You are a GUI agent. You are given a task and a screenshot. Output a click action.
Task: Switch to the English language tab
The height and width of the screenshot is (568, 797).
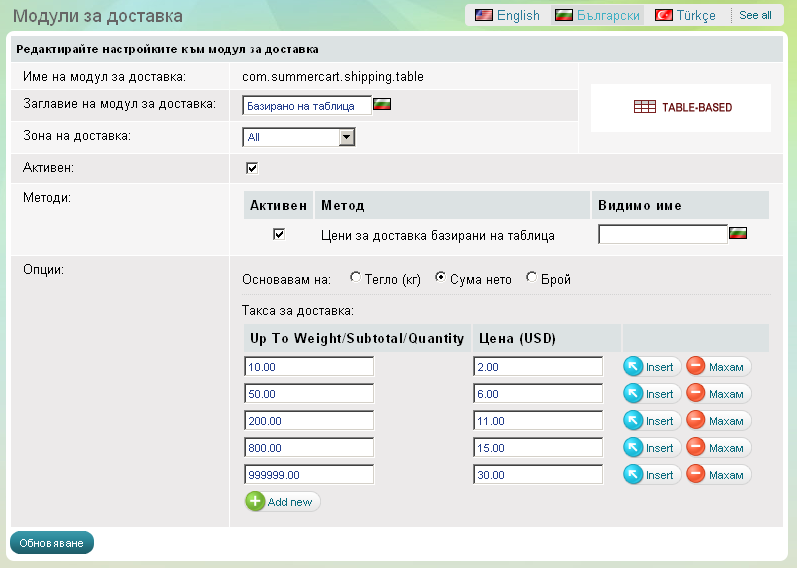tap(507, 15)
